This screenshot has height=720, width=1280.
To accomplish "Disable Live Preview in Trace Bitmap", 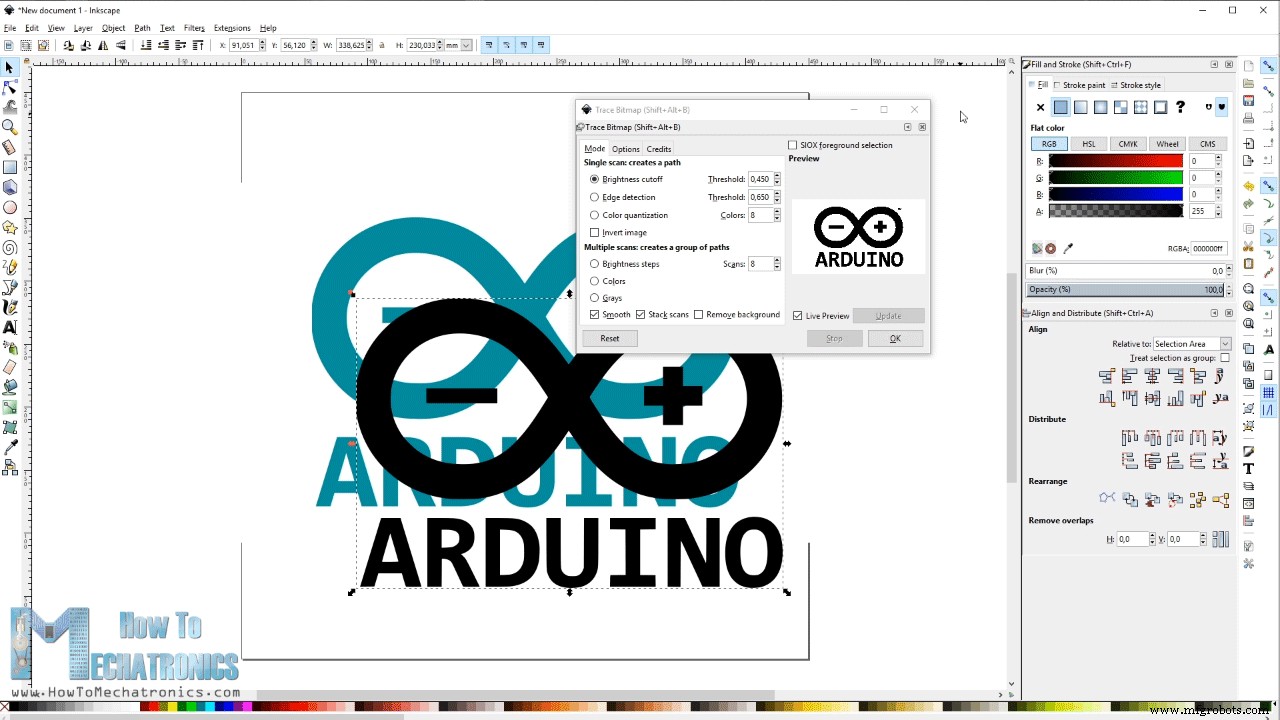I will pos(798,315).
